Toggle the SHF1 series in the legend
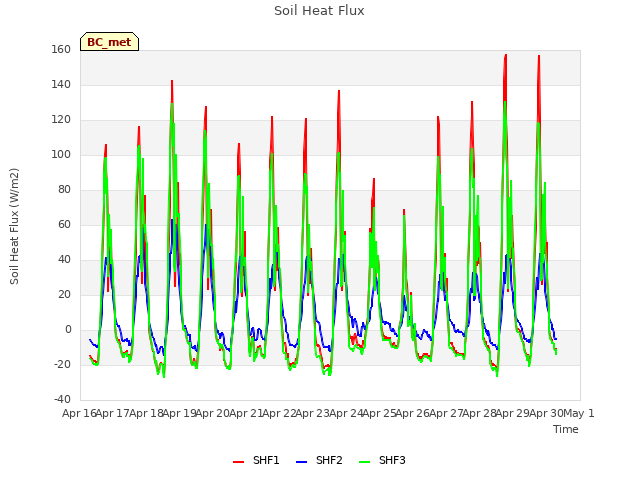Image resolution: width=640 pixels, height=480 pixels. click(256, 460)
